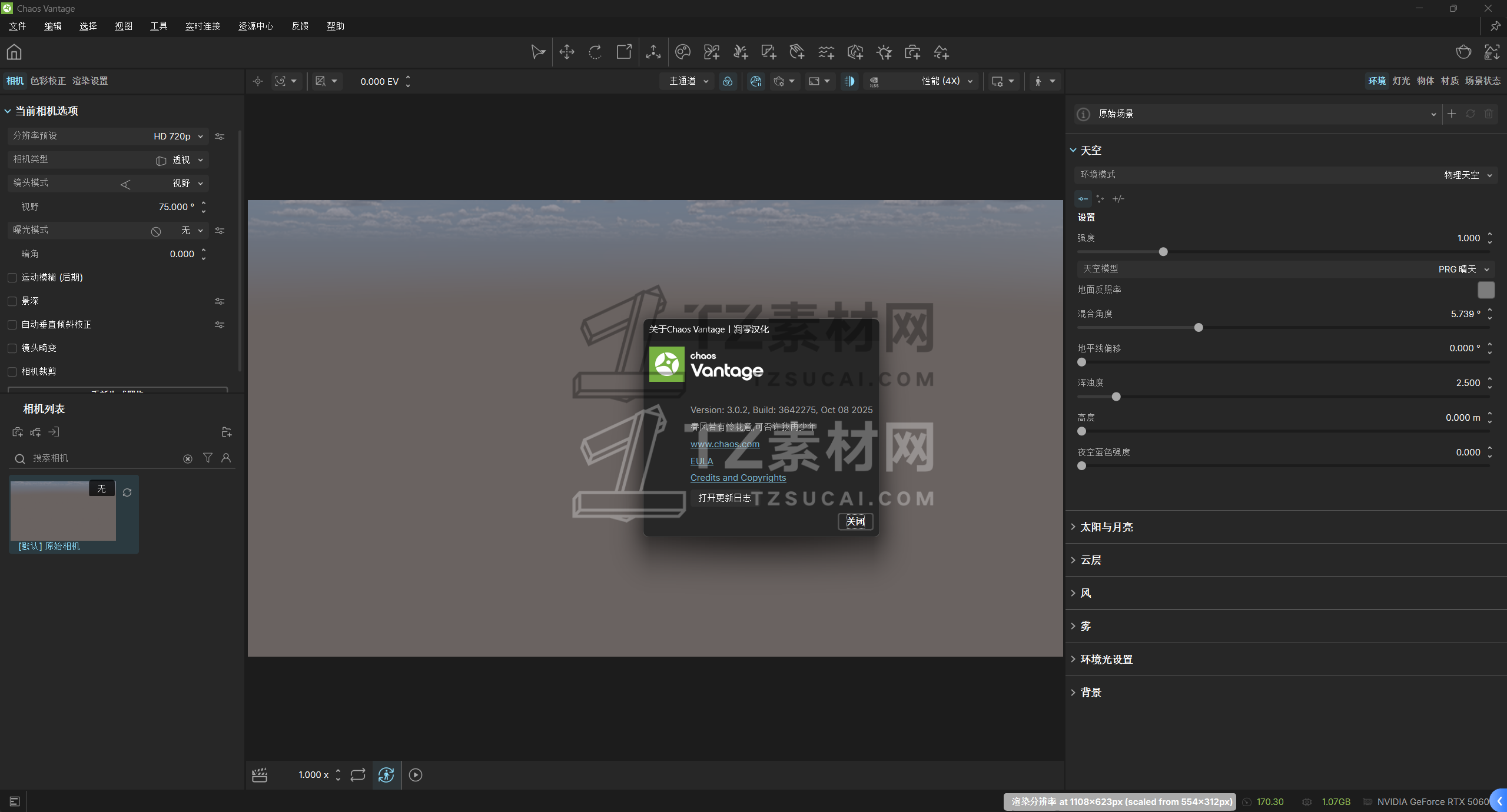Click the 强度 slider handle
1507x812 pixels.
point(1163,251)
